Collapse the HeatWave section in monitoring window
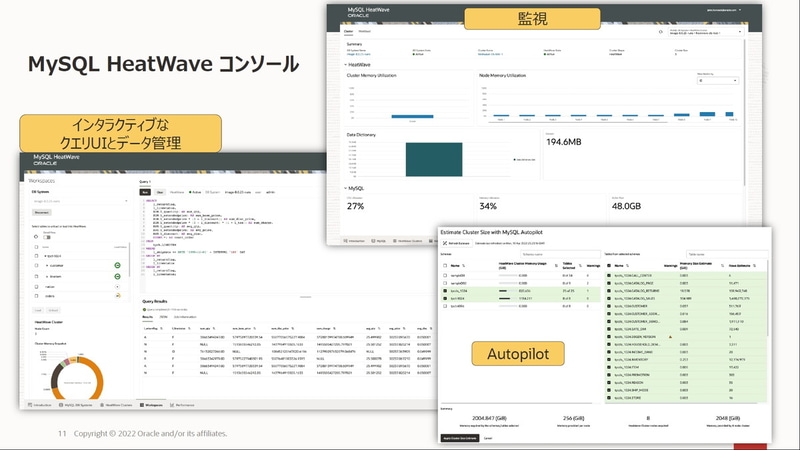 [345, 65]
